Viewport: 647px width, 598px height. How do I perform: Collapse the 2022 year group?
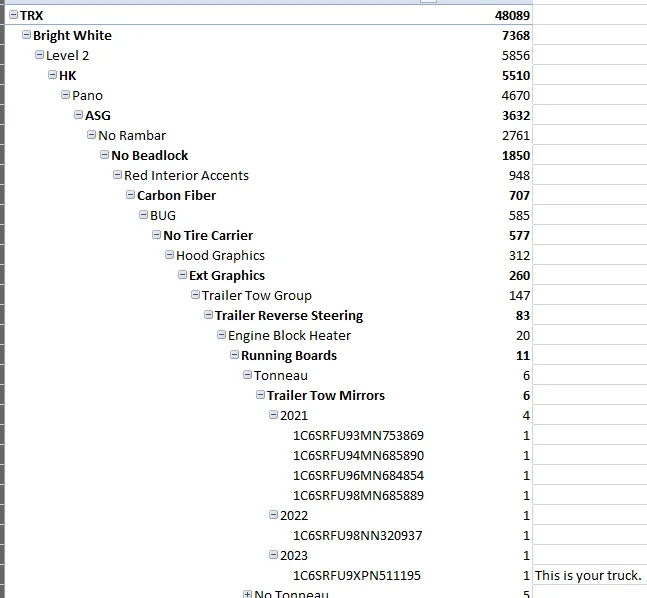[273, 515]
